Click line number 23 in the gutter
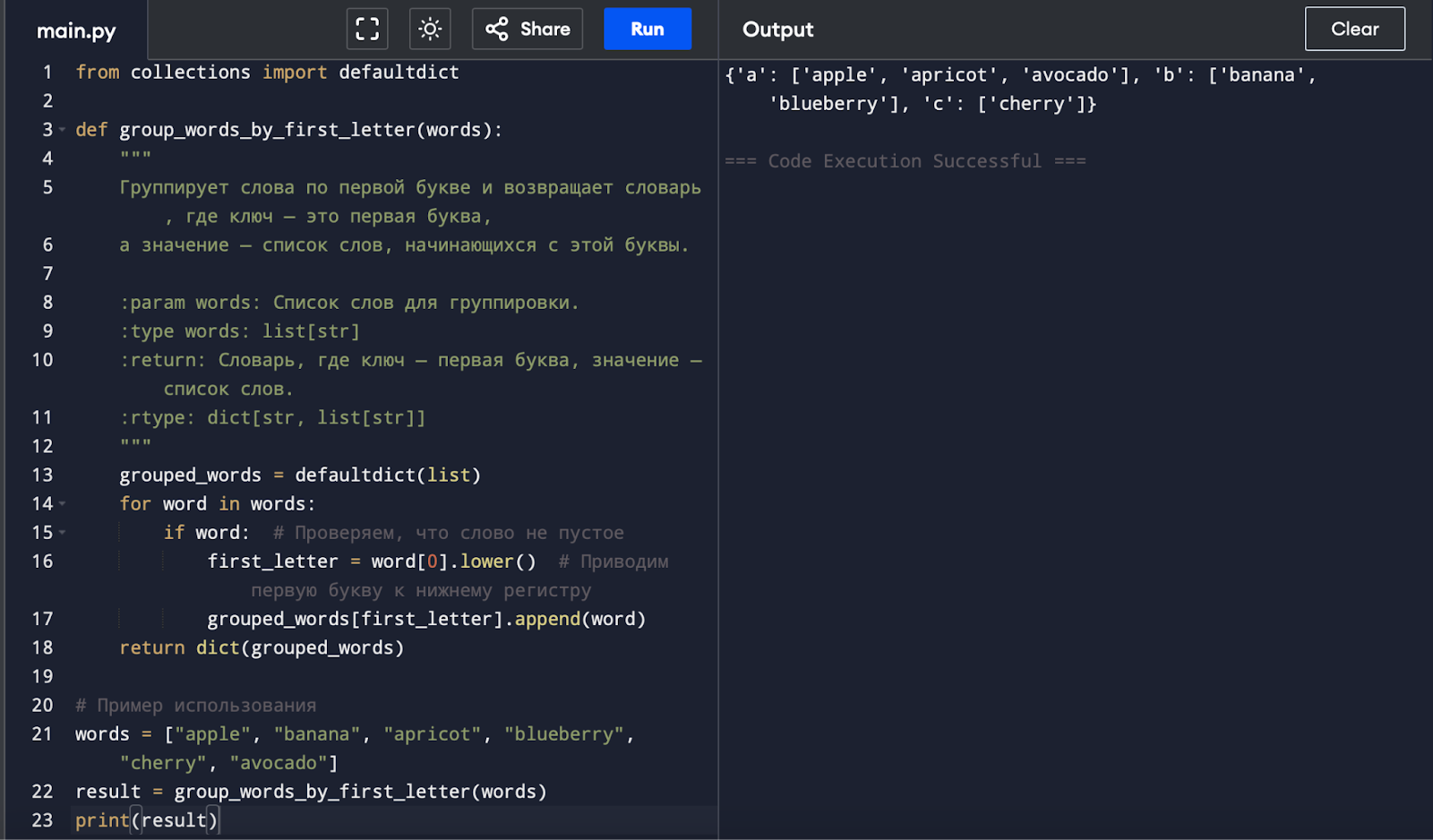1433x840 pixels. pos(42,820)
